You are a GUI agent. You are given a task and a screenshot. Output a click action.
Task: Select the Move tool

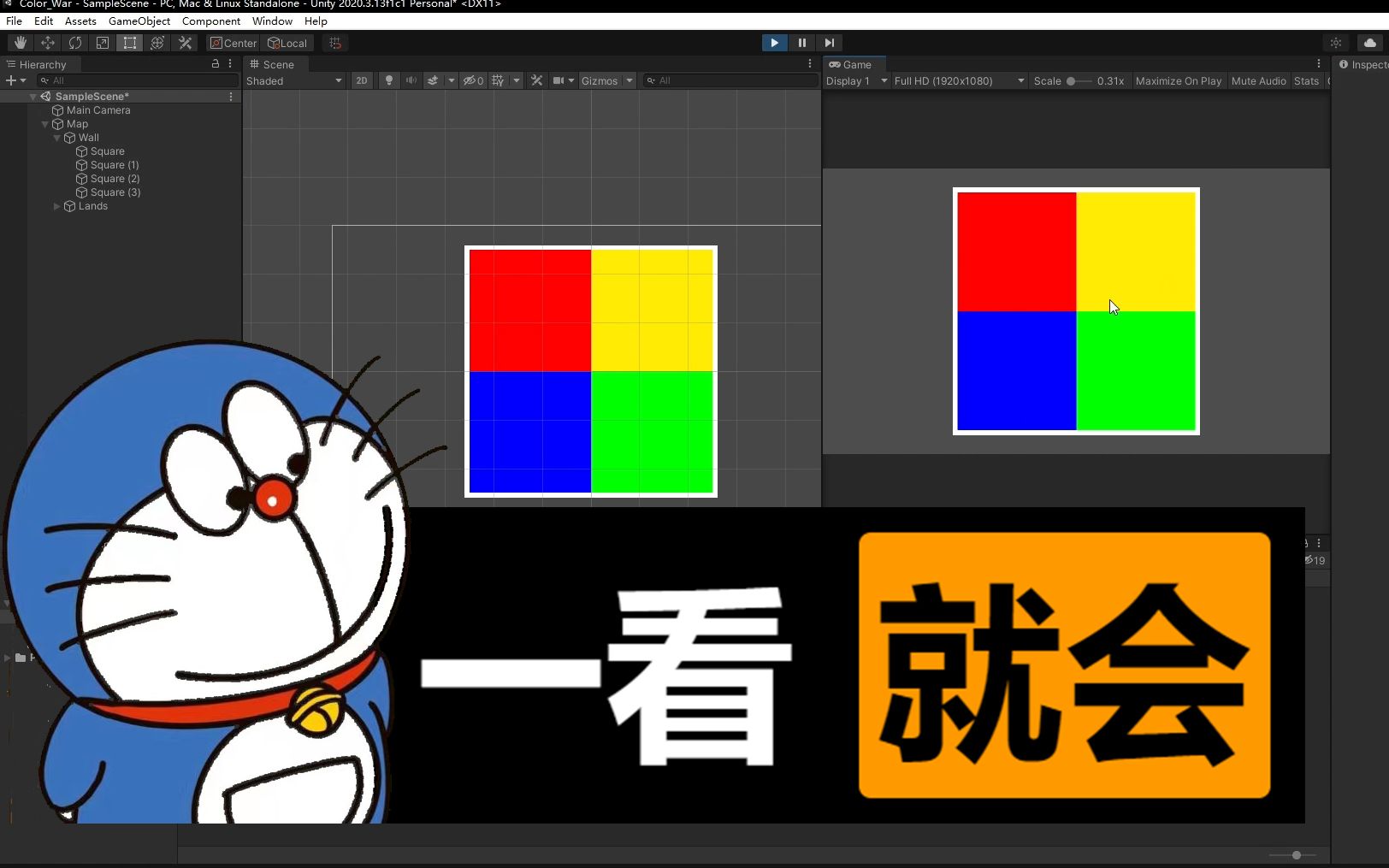(x=48, y=43)
